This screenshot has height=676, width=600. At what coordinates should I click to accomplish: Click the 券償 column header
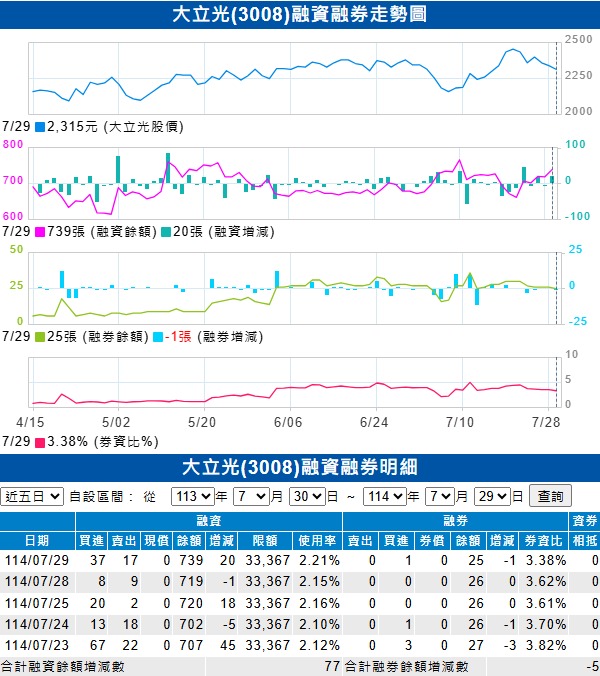coord(432,541)
